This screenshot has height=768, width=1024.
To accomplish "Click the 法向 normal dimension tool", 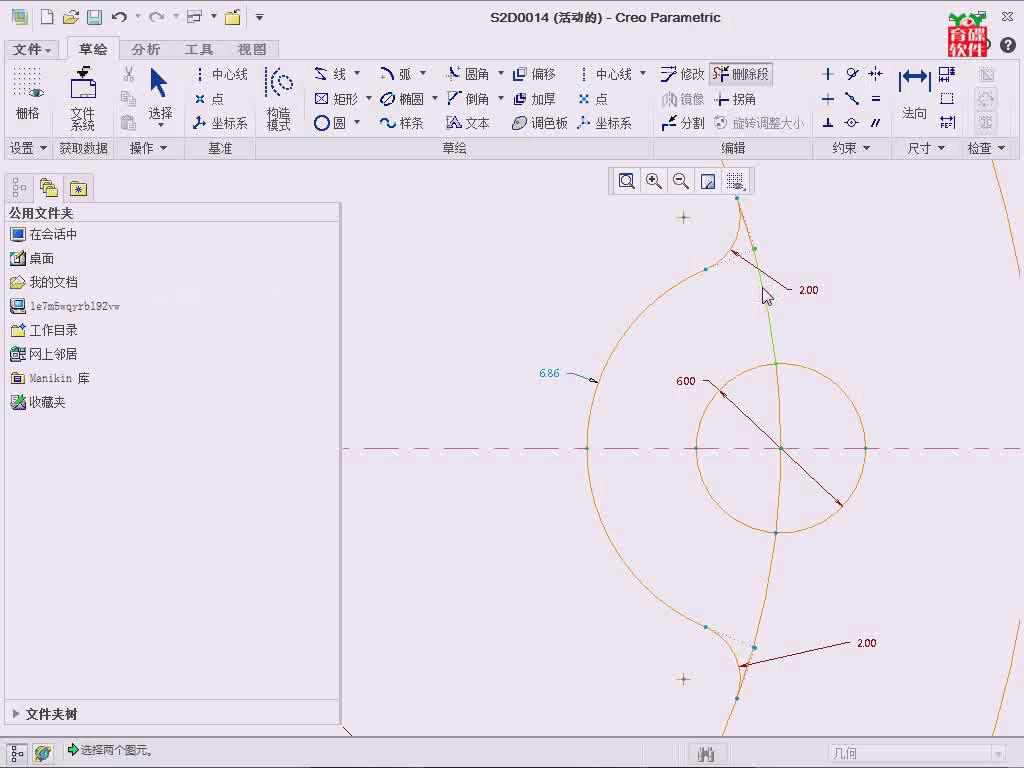I will 914,94.
